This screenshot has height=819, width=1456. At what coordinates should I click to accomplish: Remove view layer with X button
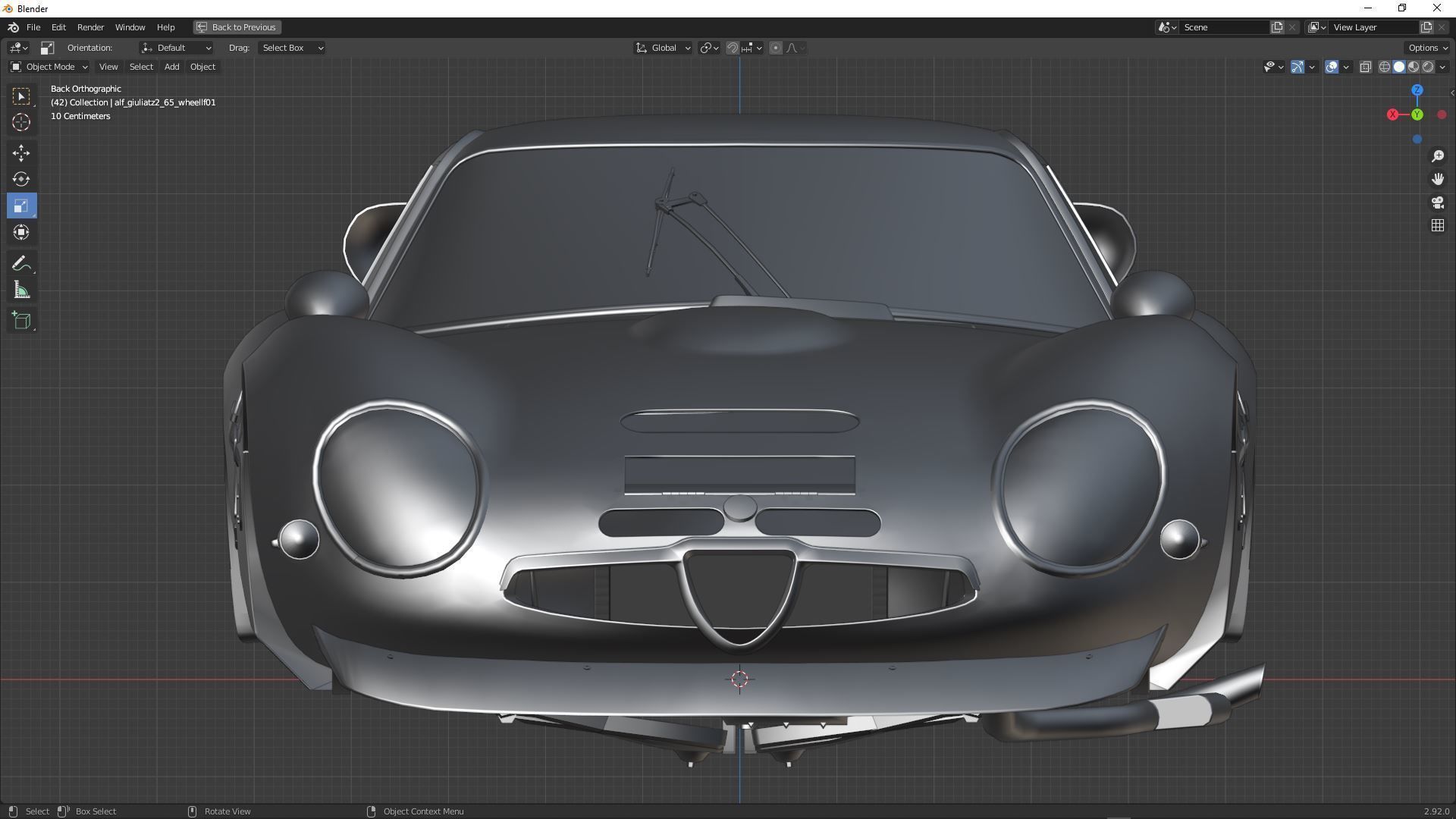coord(1442,27)
